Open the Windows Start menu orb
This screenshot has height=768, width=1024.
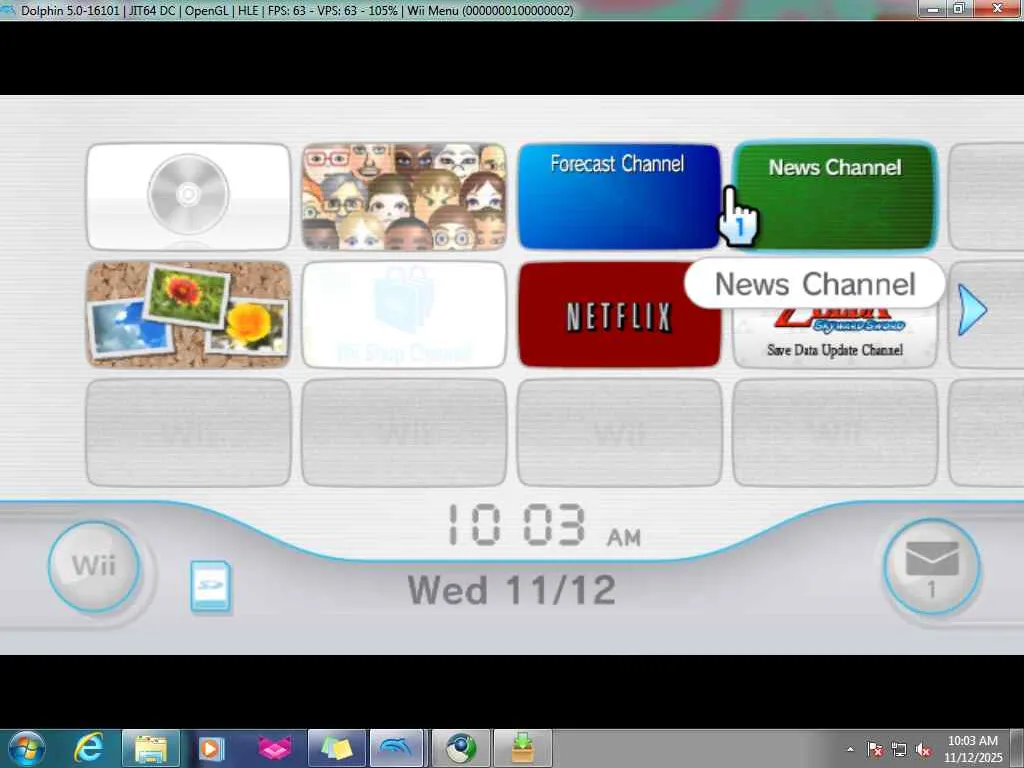pos(27,748)
